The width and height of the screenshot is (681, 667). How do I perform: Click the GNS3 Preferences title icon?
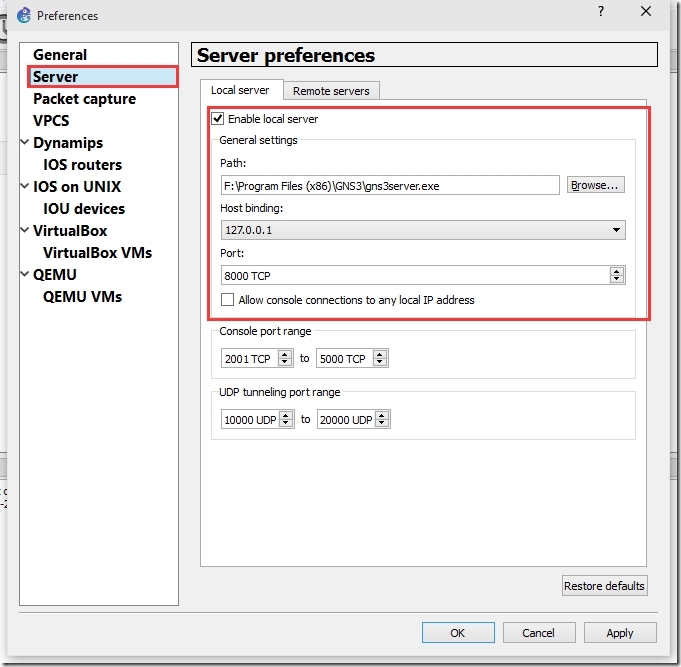click(x=24, y=15)
